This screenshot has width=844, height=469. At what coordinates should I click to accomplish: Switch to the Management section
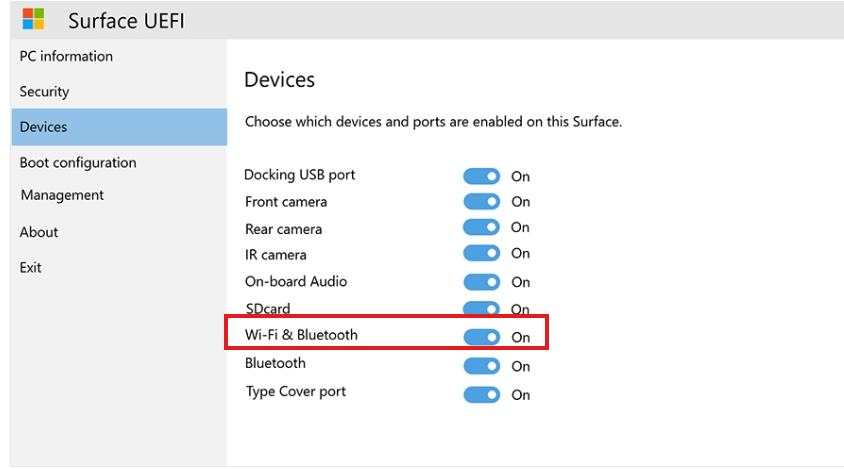[x=62, y=195]
